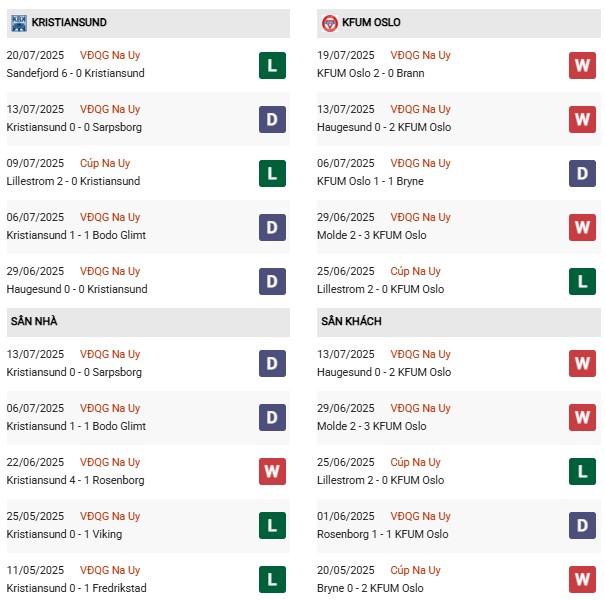Click the KFUM Oslo team crest
Screen dimensions: 605x600
330,22
